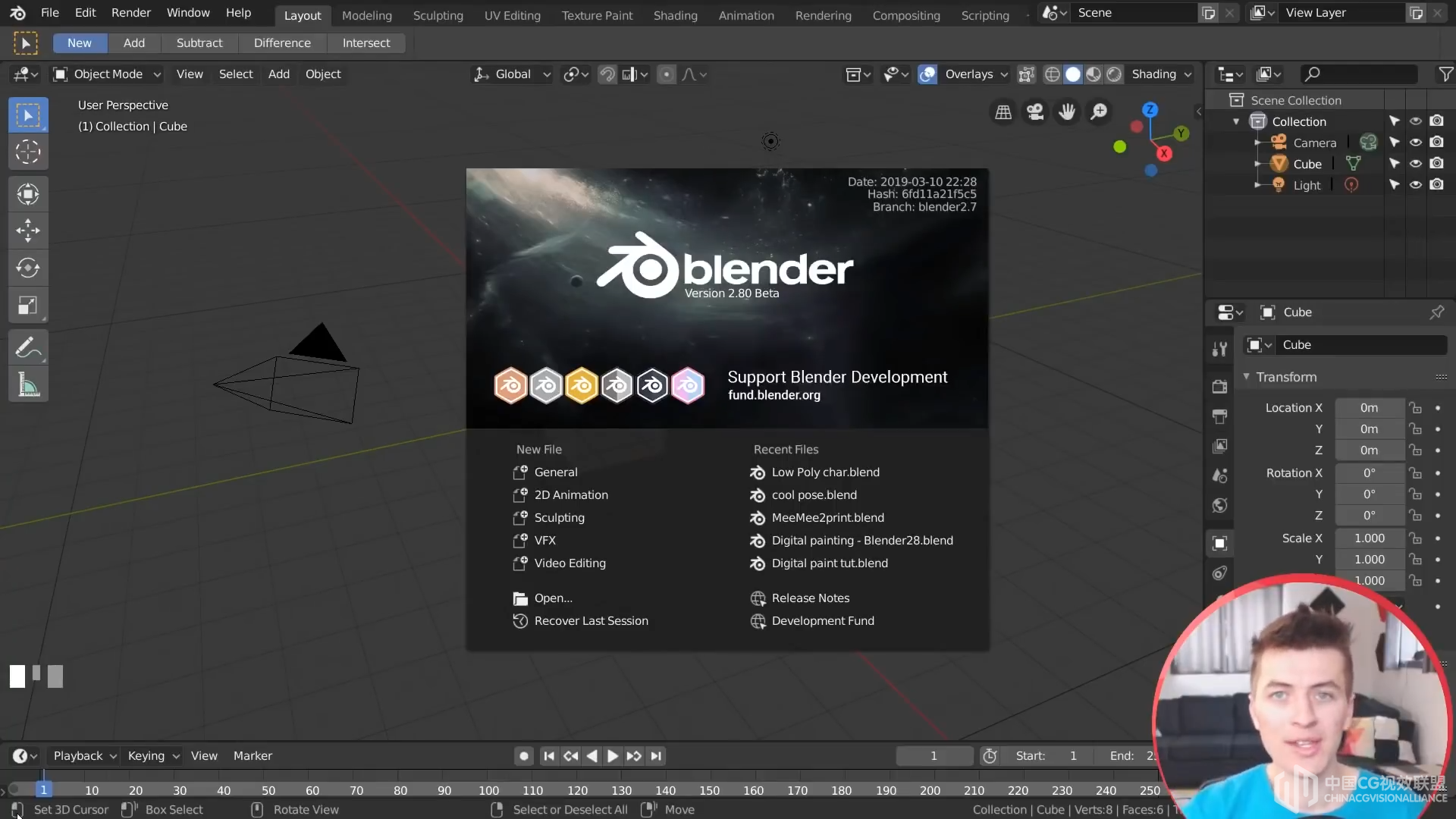Viewport: 1456px width, 819px height.
Task: Hide Cube in viewport eye icon
Action: tap(1415, 164)
